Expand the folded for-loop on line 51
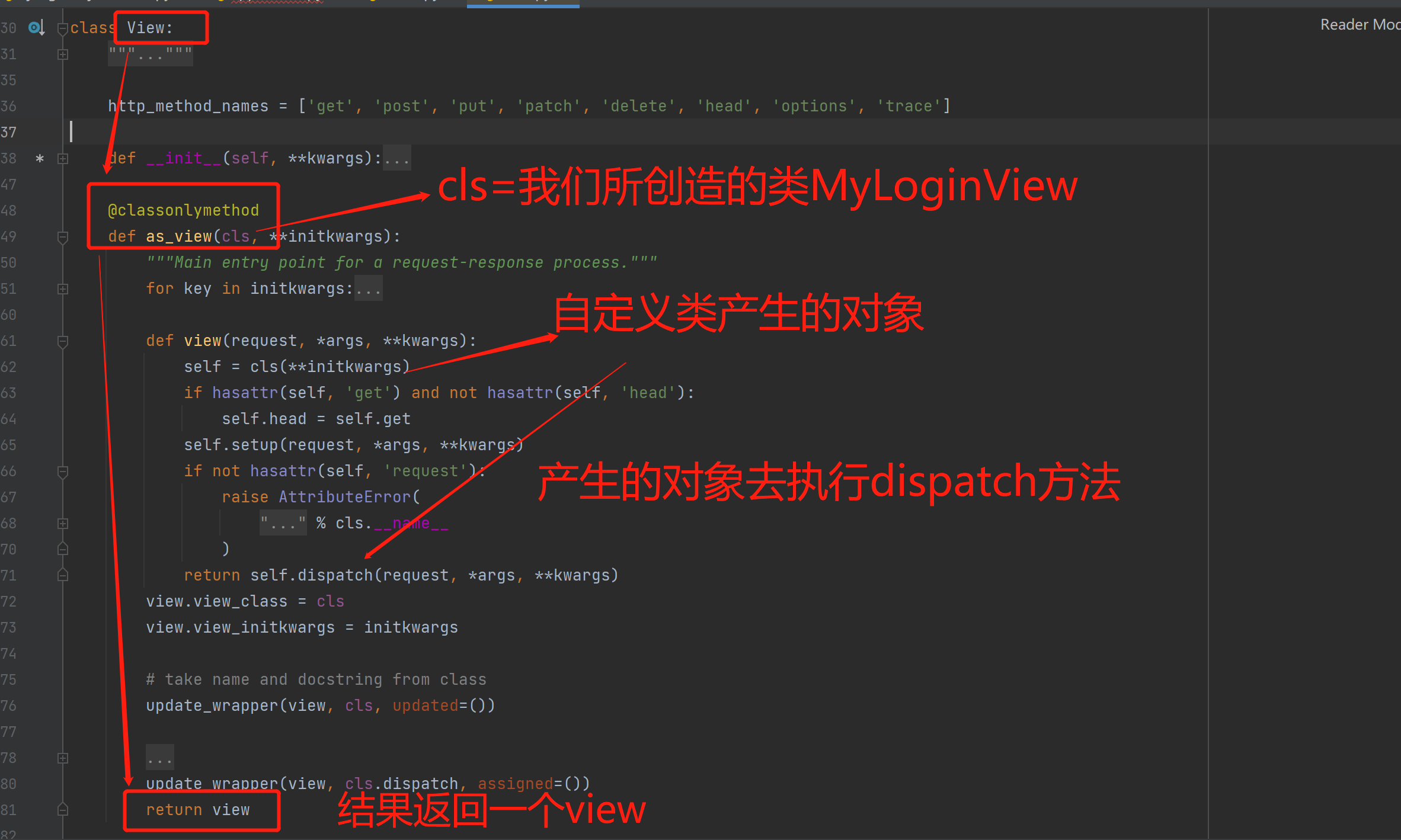Screen dimensions: 1401x840 63,289
